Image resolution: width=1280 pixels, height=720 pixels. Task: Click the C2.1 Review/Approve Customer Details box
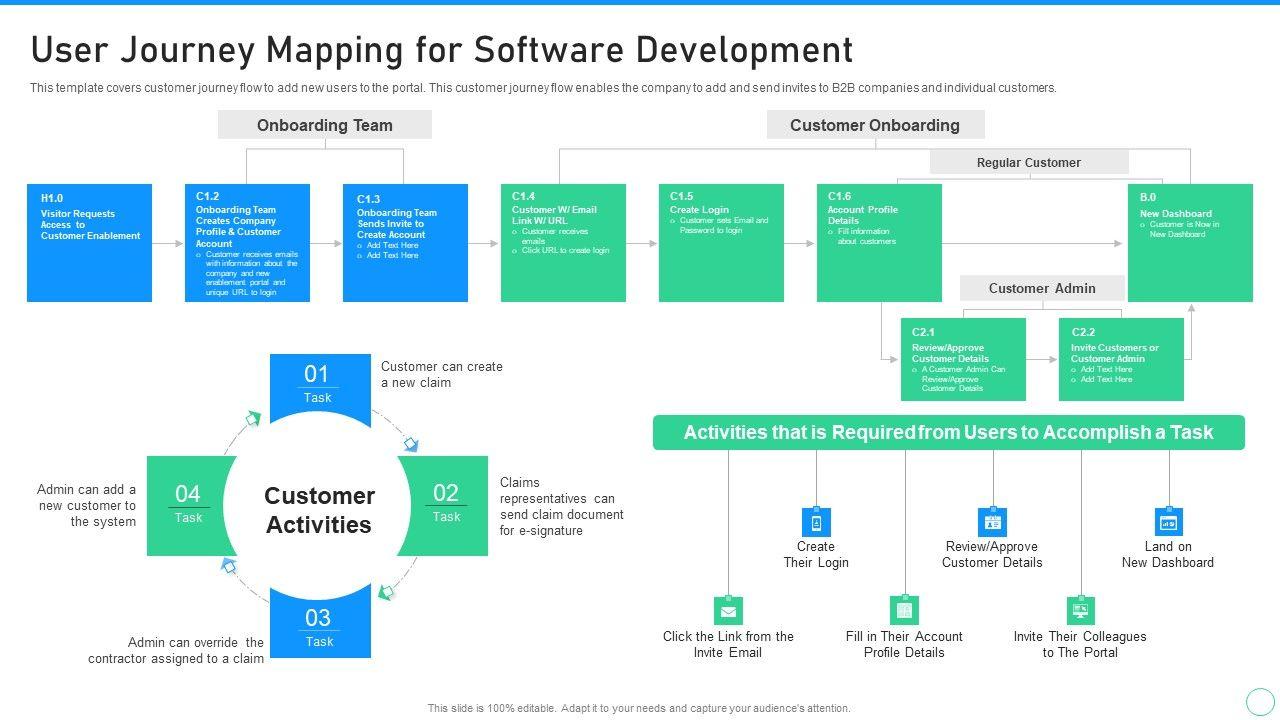[963, 359]
